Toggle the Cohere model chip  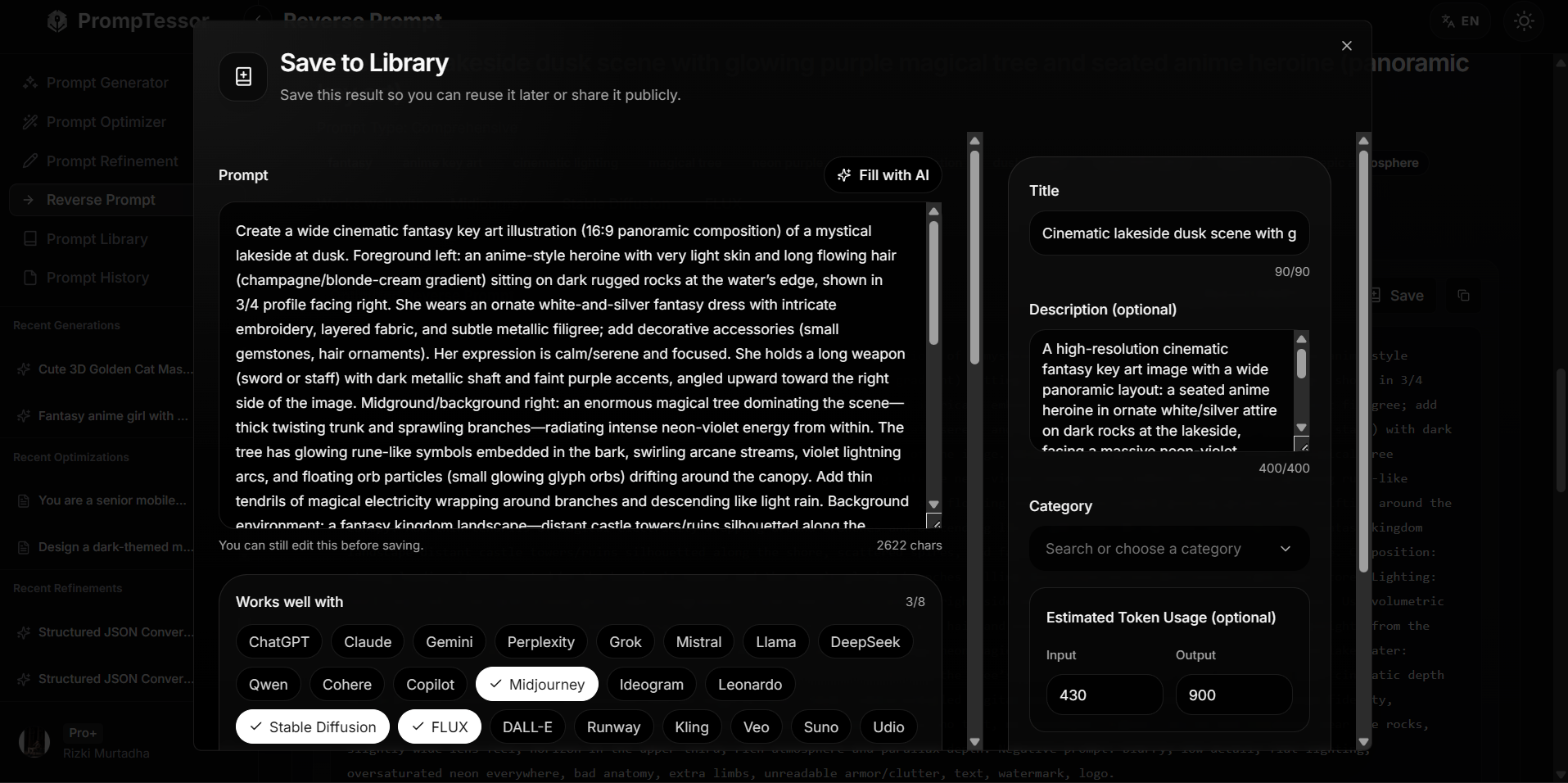coord(347,685)
